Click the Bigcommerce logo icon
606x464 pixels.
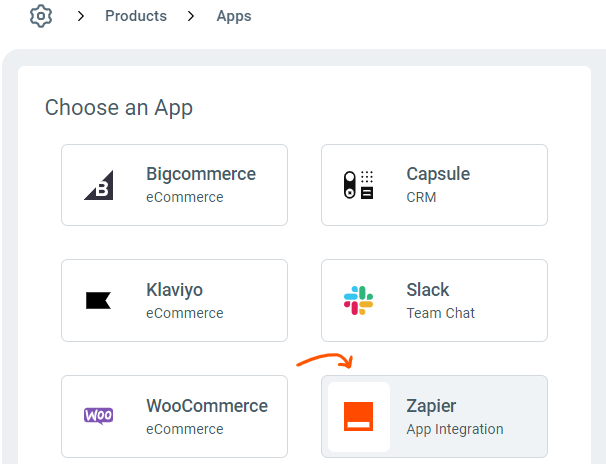(98, 185)
